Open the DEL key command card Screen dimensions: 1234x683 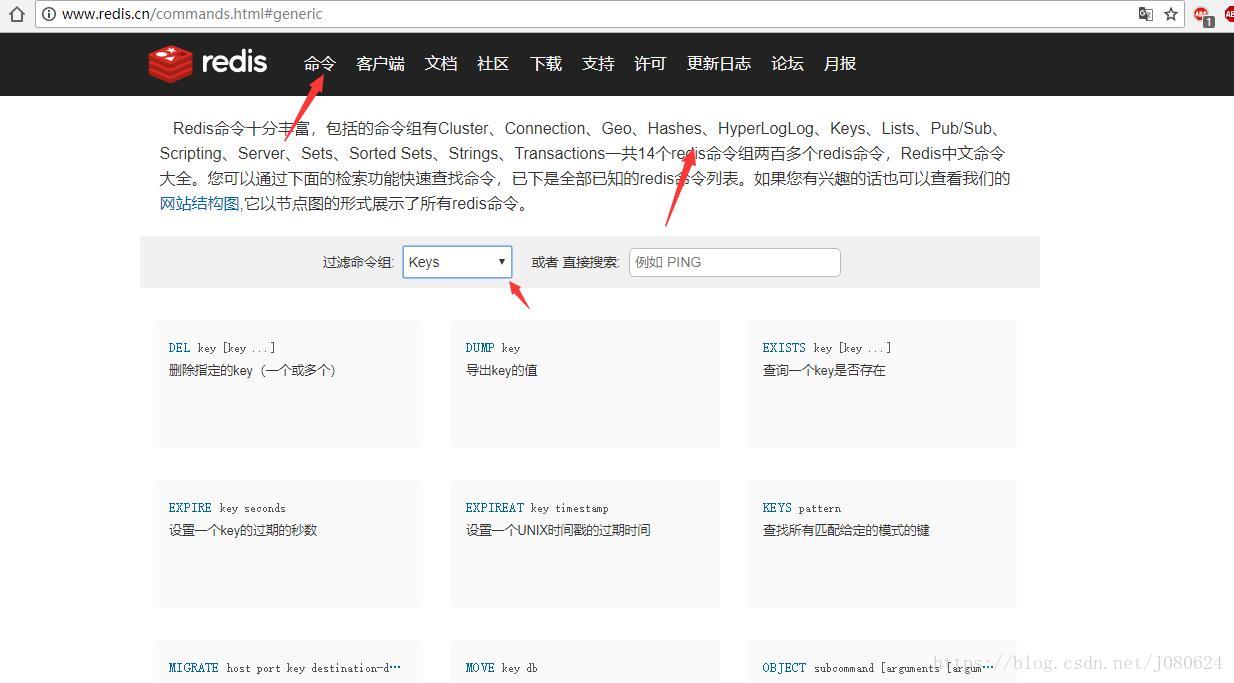[288, 384]
